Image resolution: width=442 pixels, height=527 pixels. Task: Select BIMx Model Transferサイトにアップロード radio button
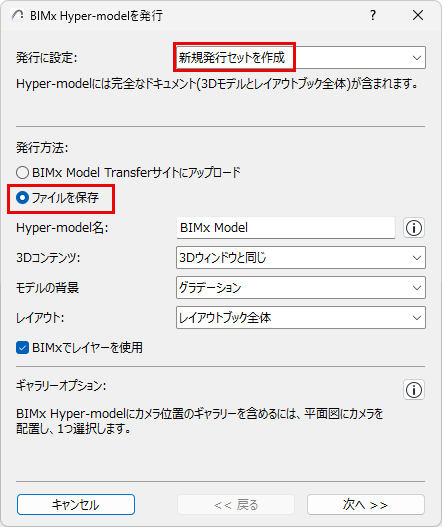coord(23,173)
